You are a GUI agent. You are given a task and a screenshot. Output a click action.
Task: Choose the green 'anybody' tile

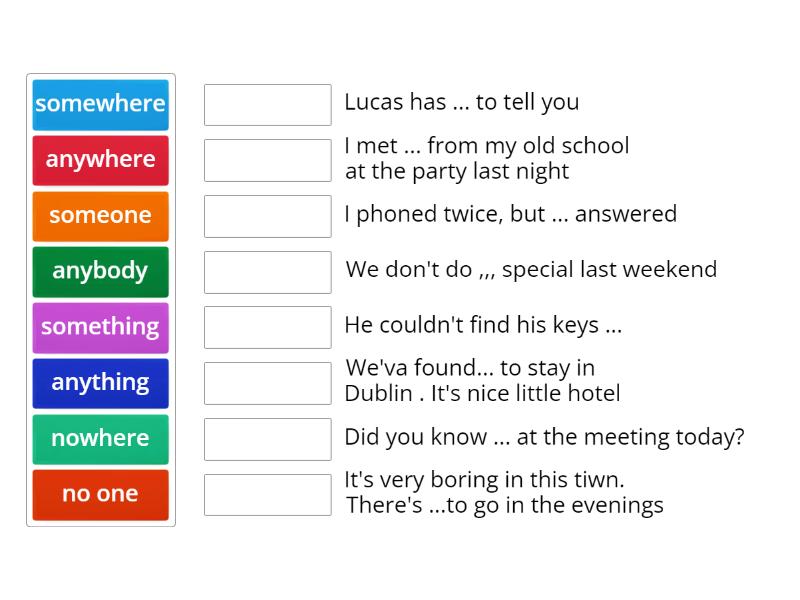(100, 271)
